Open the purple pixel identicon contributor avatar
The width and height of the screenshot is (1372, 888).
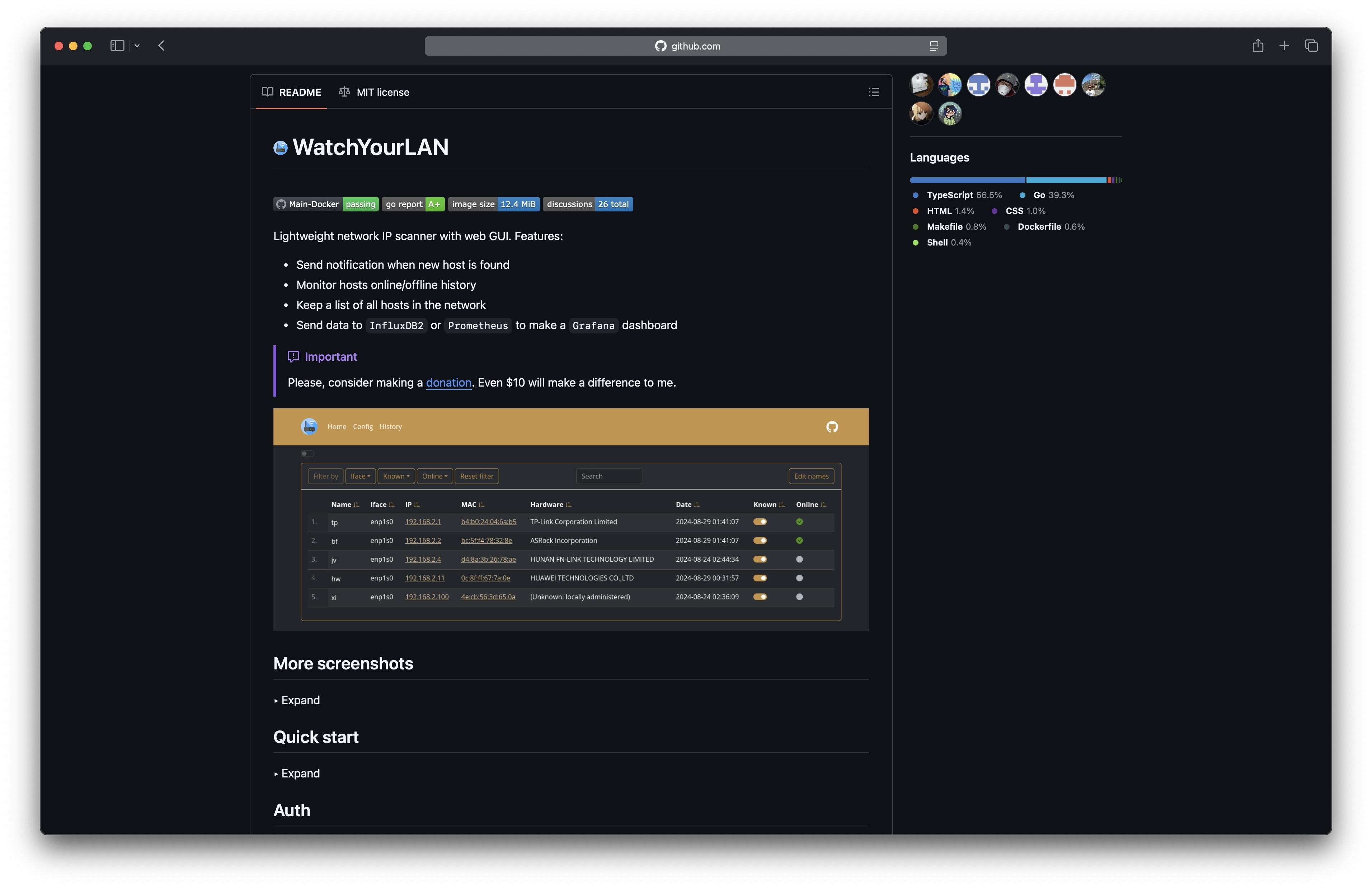coord(1036,85)
